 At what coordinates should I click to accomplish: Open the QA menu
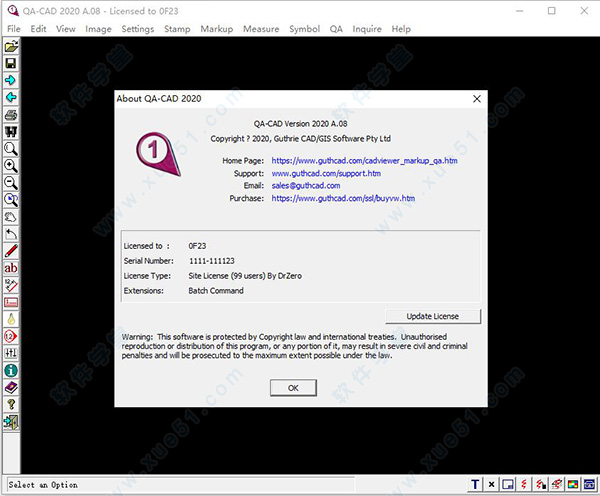coord(336,29)
